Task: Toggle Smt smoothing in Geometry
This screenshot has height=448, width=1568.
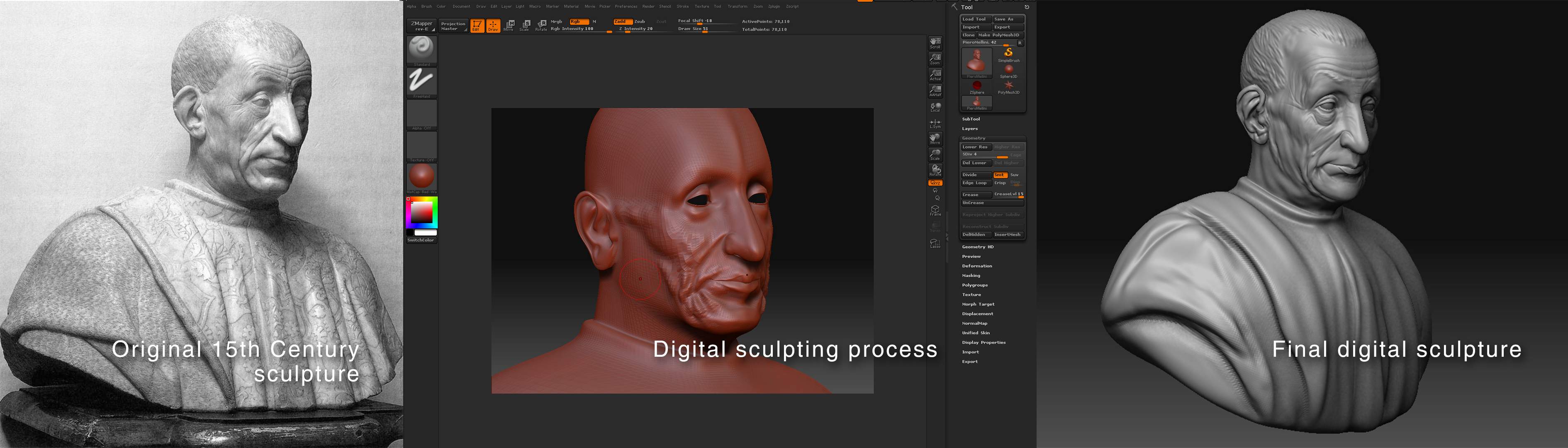Action: [1000, 175]
